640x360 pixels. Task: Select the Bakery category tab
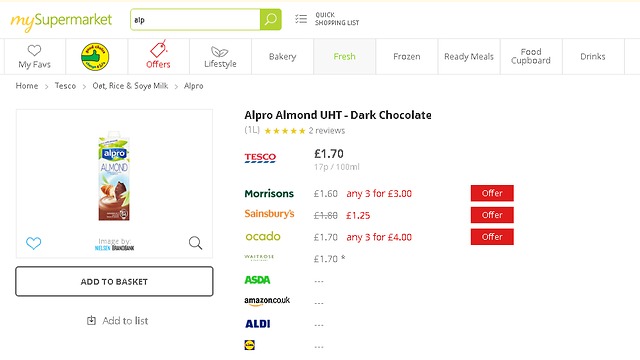click(282, 56)
